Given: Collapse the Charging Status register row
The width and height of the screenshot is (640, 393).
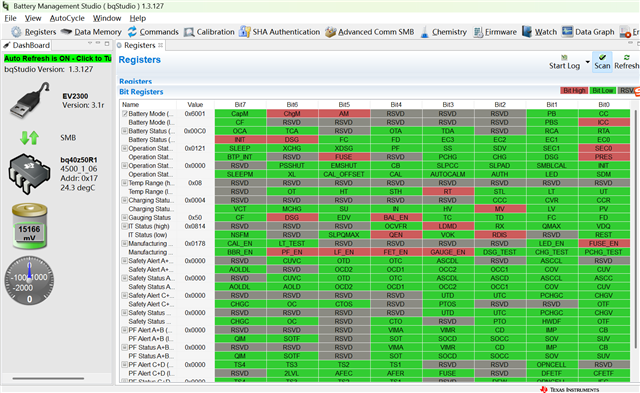Looking at the screenshot, I should [125, 200].
